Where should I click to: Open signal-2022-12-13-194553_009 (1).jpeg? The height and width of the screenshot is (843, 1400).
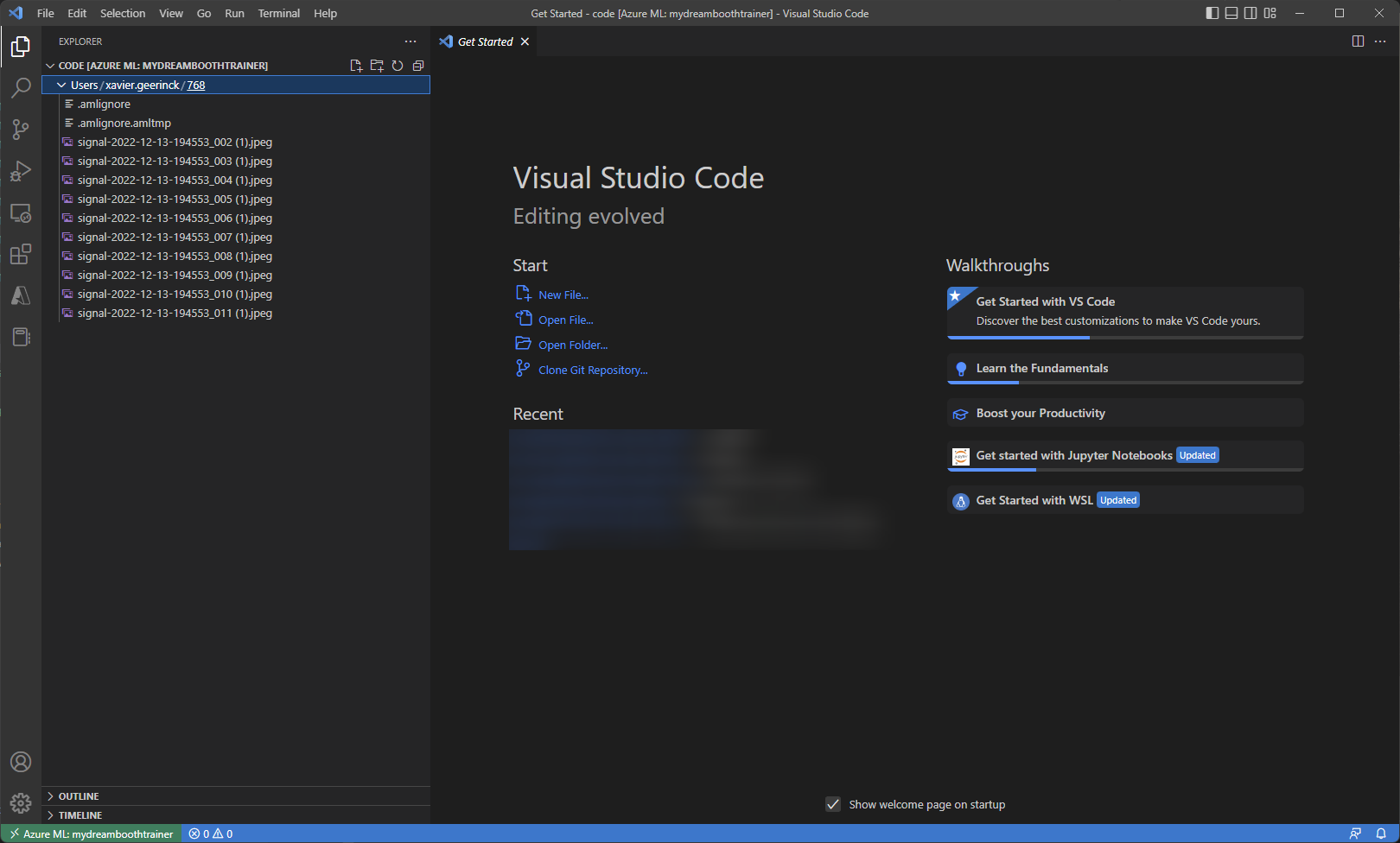(x=236, y=275)
